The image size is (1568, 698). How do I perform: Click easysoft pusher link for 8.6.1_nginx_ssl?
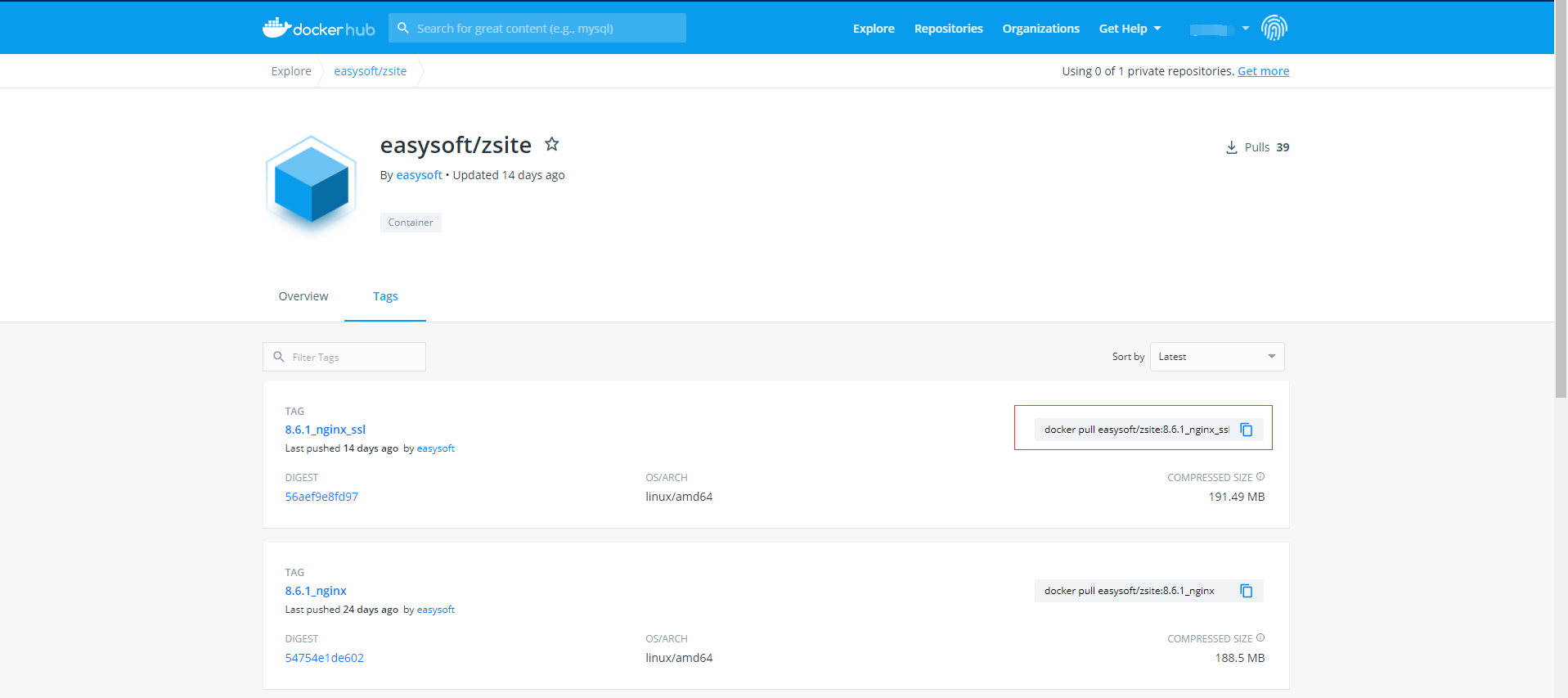(436, 448)
